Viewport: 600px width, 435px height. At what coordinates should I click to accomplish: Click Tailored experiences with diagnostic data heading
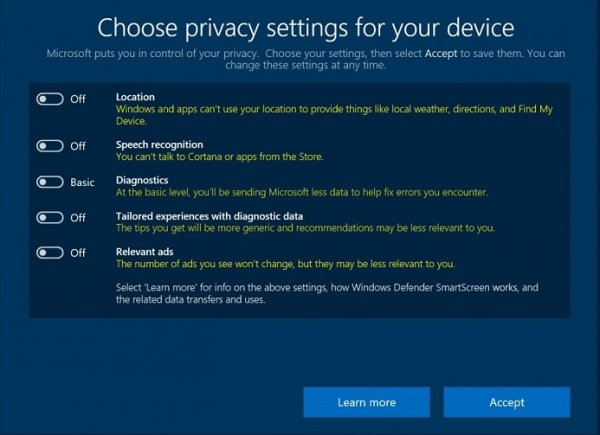click(210, 216)
